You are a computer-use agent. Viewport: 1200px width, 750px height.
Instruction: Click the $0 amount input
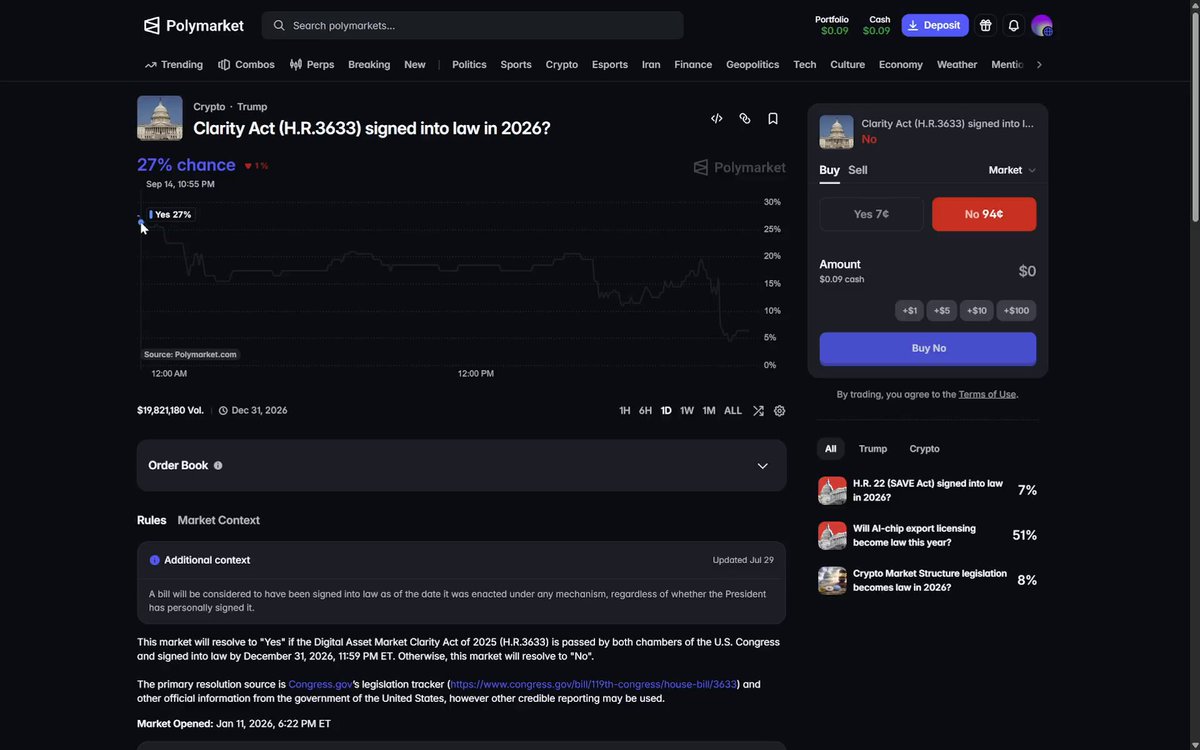[x=1027, y=271]
